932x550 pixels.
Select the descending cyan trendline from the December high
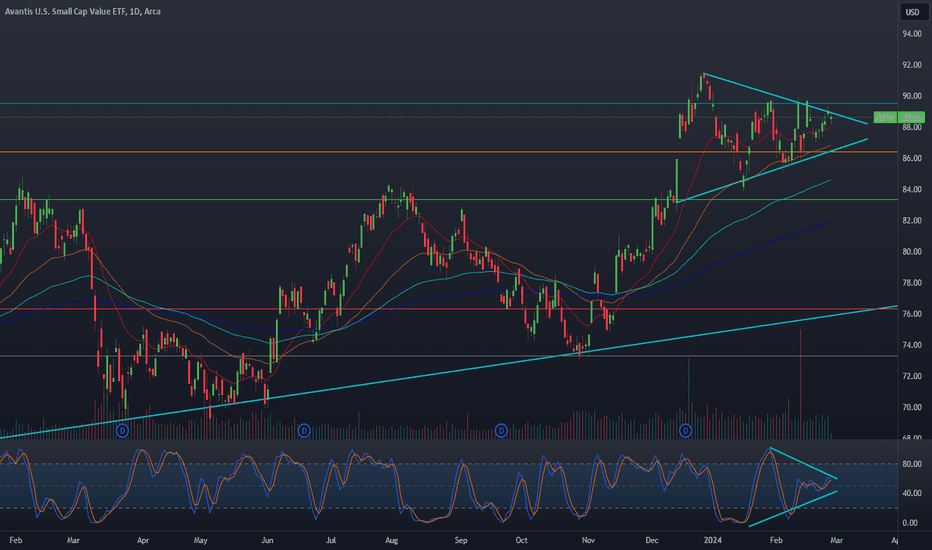click(x=785, y=98)
